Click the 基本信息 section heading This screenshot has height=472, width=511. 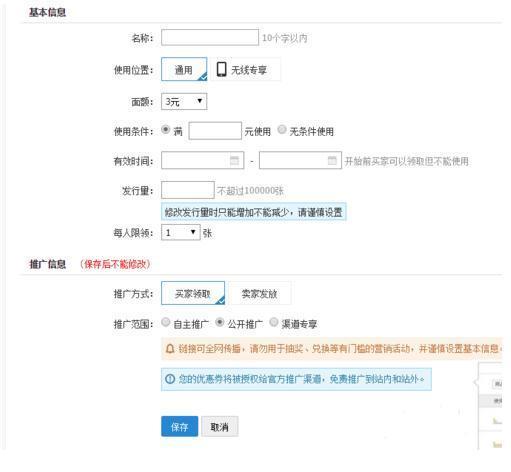click(x=47, y=12)
